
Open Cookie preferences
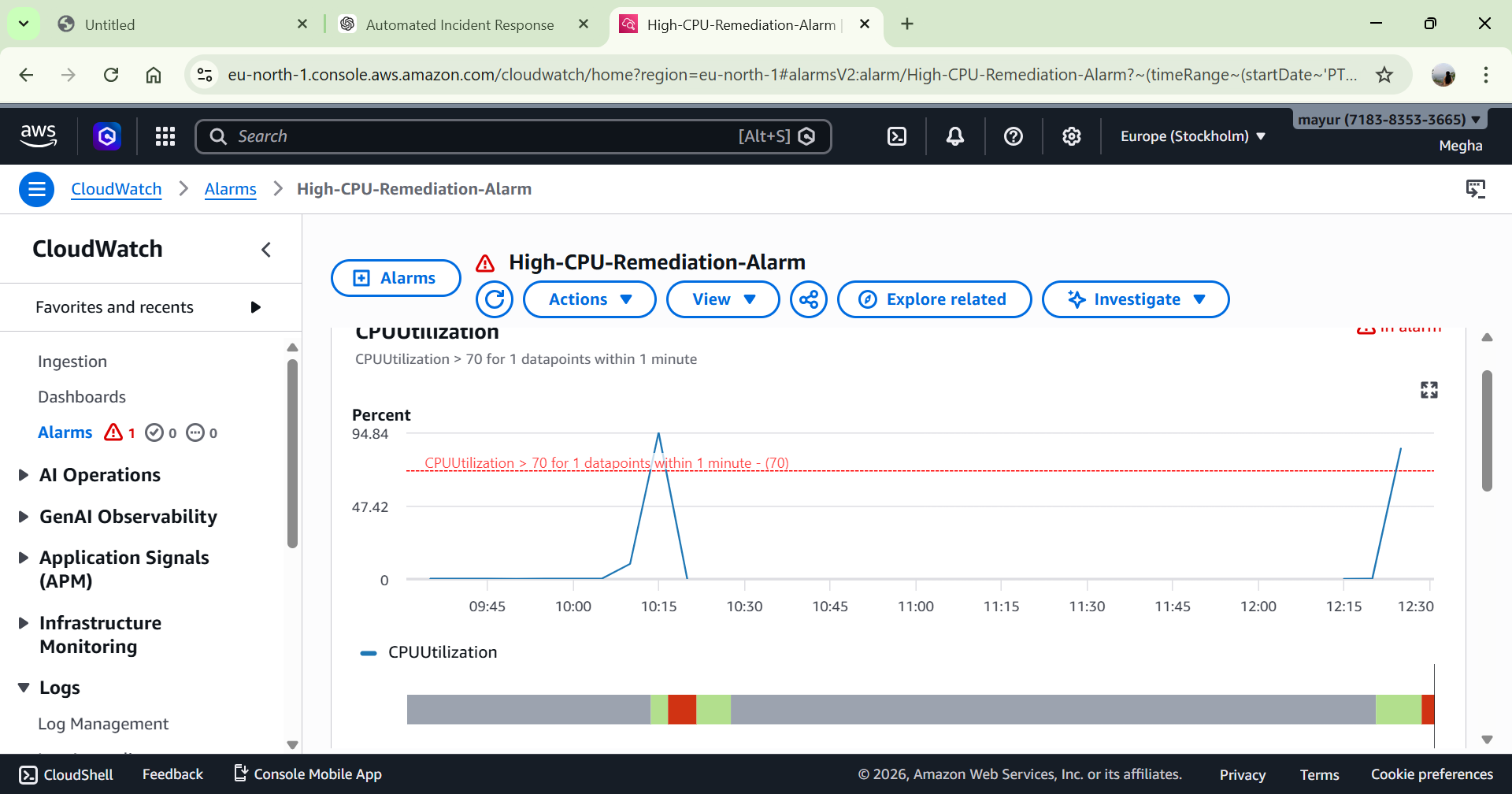(x=1432, y=774)
